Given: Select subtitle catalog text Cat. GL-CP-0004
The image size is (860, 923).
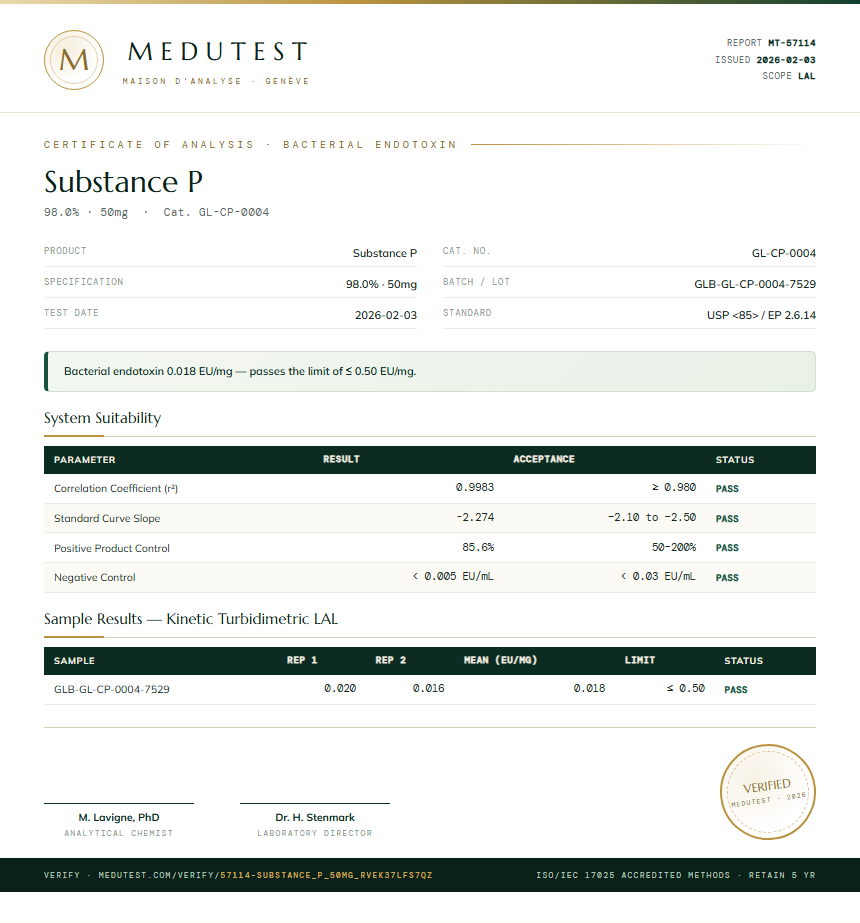Looking at the screenshot, I should (x=216, y=212).
